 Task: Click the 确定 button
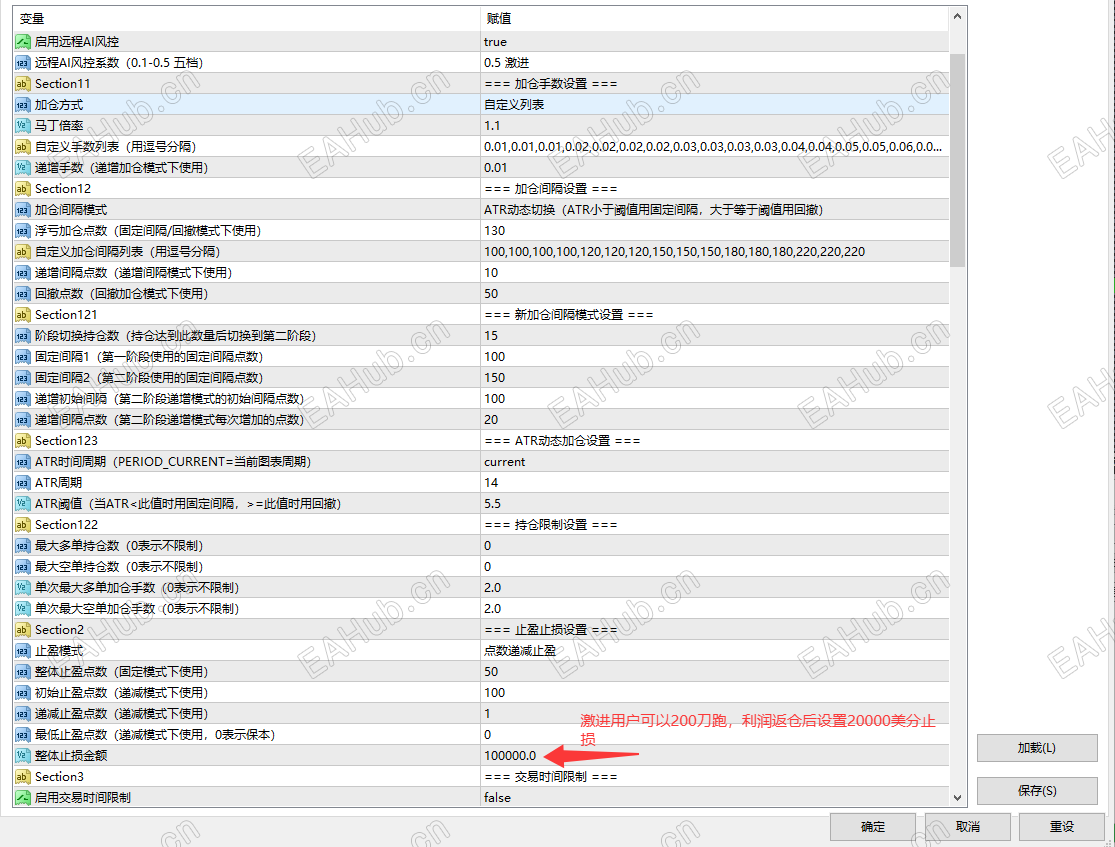[873, 826]
